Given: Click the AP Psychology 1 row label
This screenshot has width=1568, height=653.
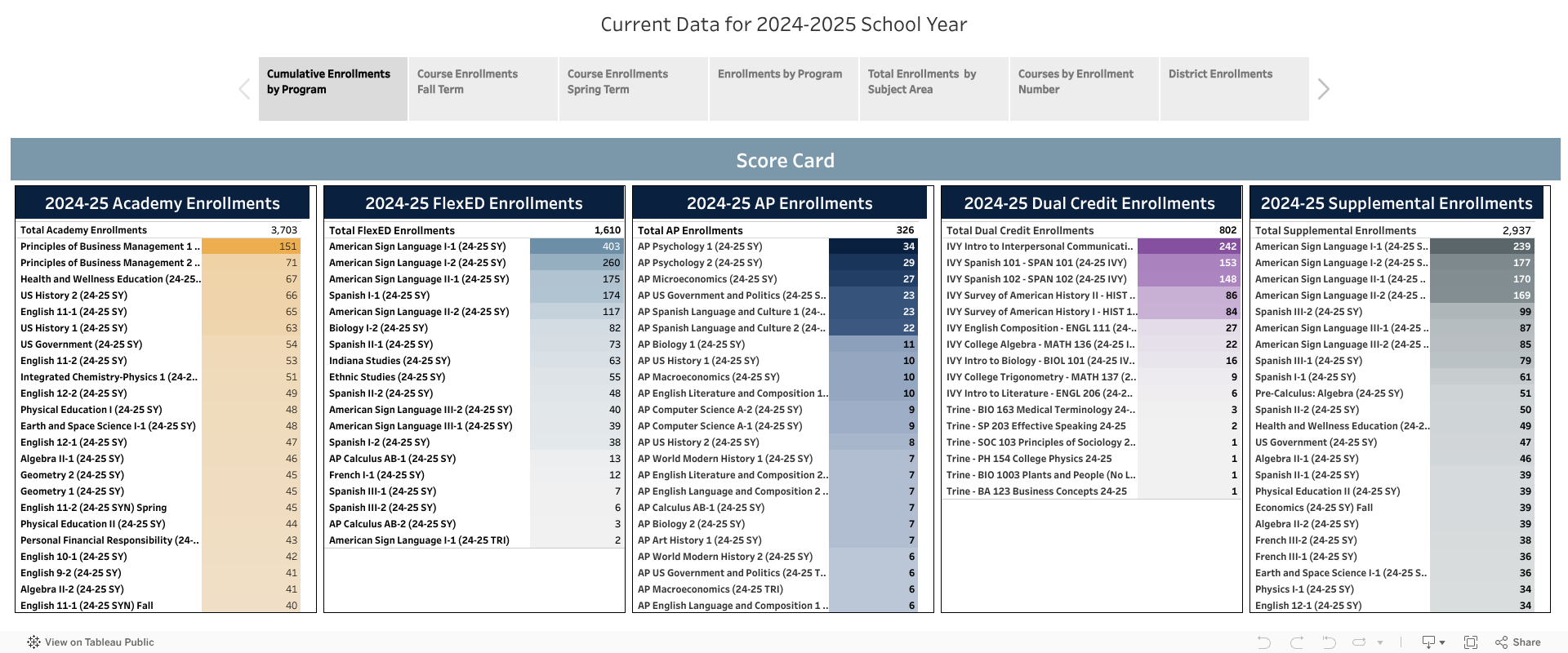Looking at the screenshot, I should [x=699, y=247].
